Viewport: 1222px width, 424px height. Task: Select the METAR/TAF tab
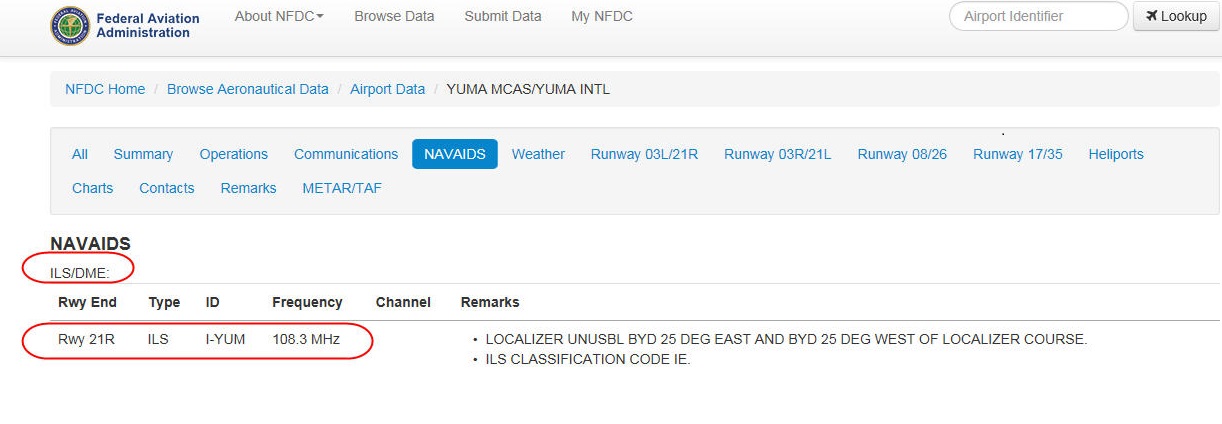click(342, 188)
